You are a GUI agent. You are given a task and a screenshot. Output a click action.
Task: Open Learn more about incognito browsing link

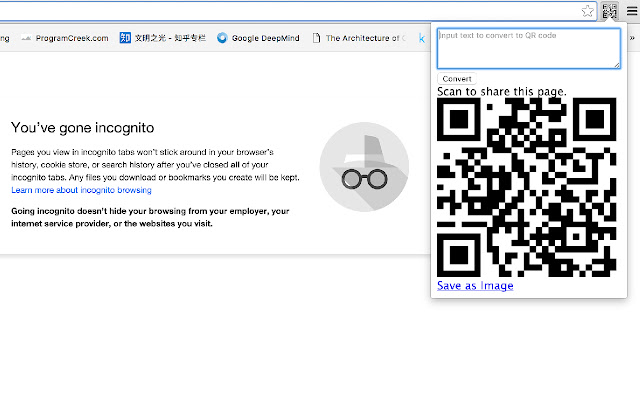81,190
